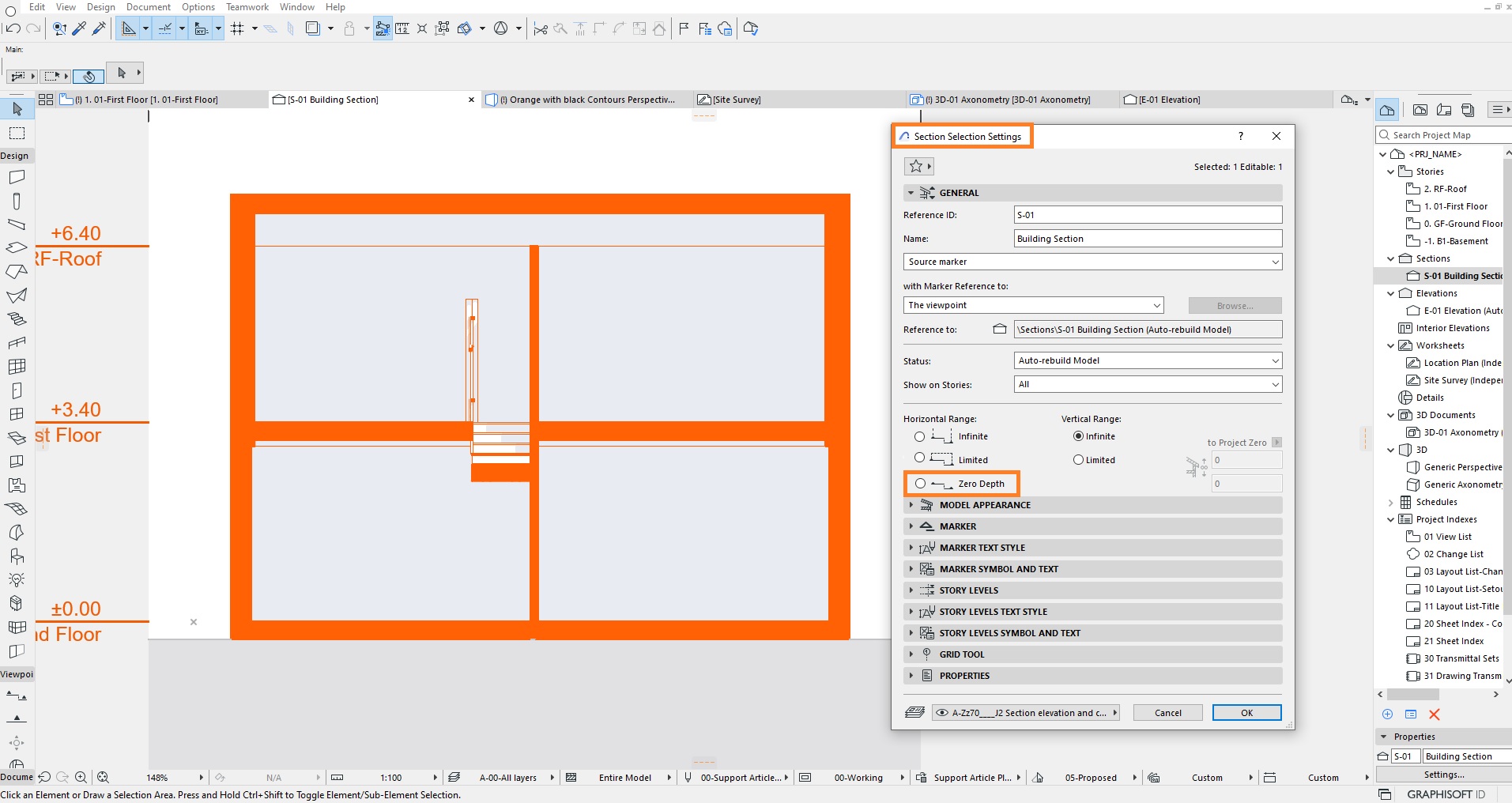Click the eyedropper pick-up parameters icon
The width and height of the screenshot is (1512, 803).
point(79,28)
